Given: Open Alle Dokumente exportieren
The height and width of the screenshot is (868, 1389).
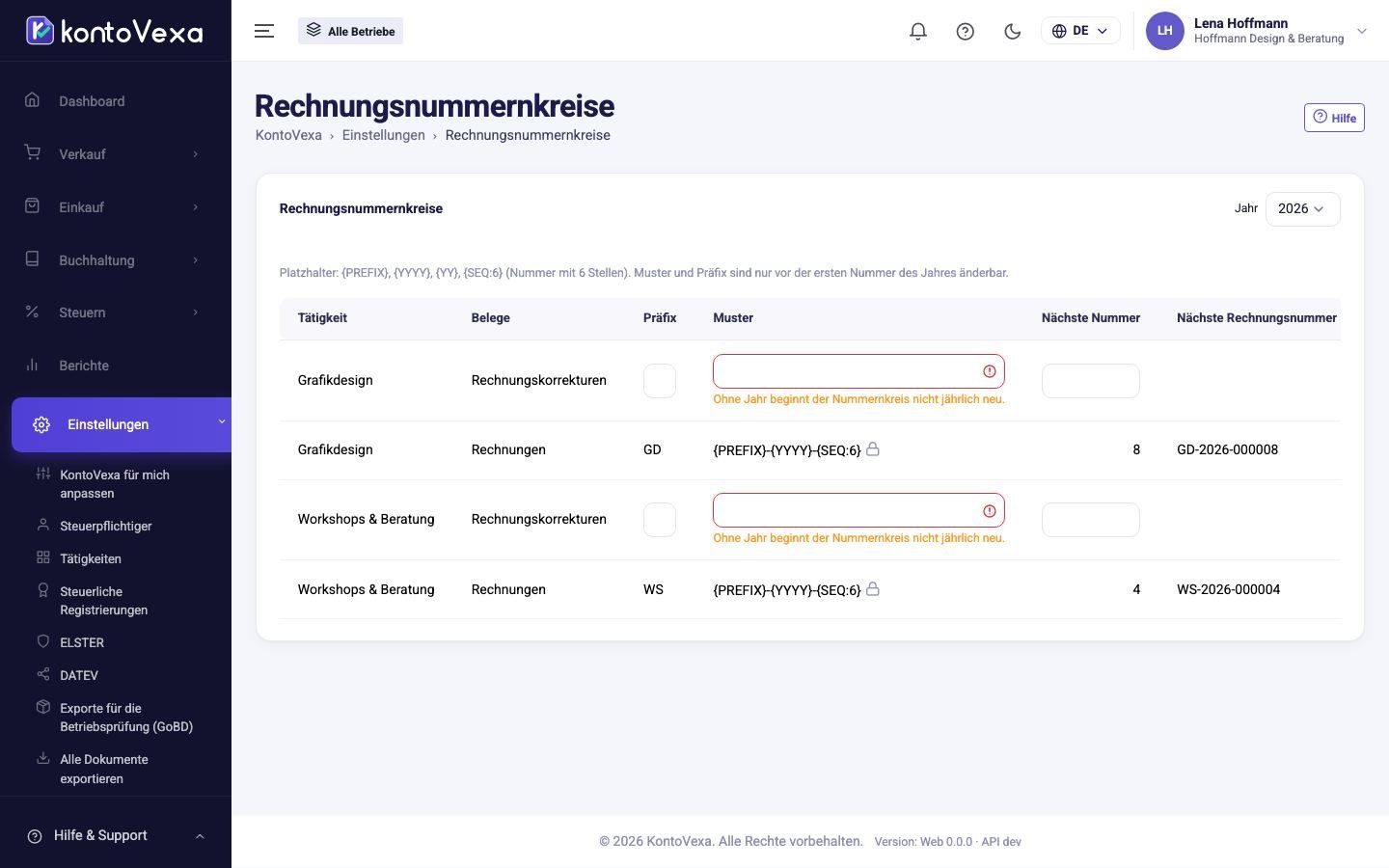Looking at the screenshot, I should pyautogui.click(x=103, y=769).
